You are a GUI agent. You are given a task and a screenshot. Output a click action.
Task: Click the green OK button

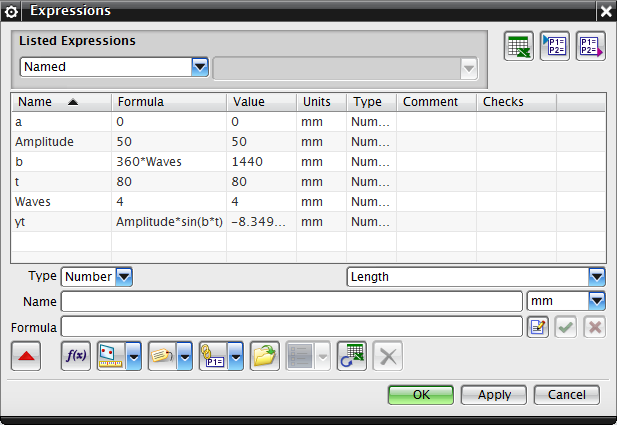click(x=421, y=395)
